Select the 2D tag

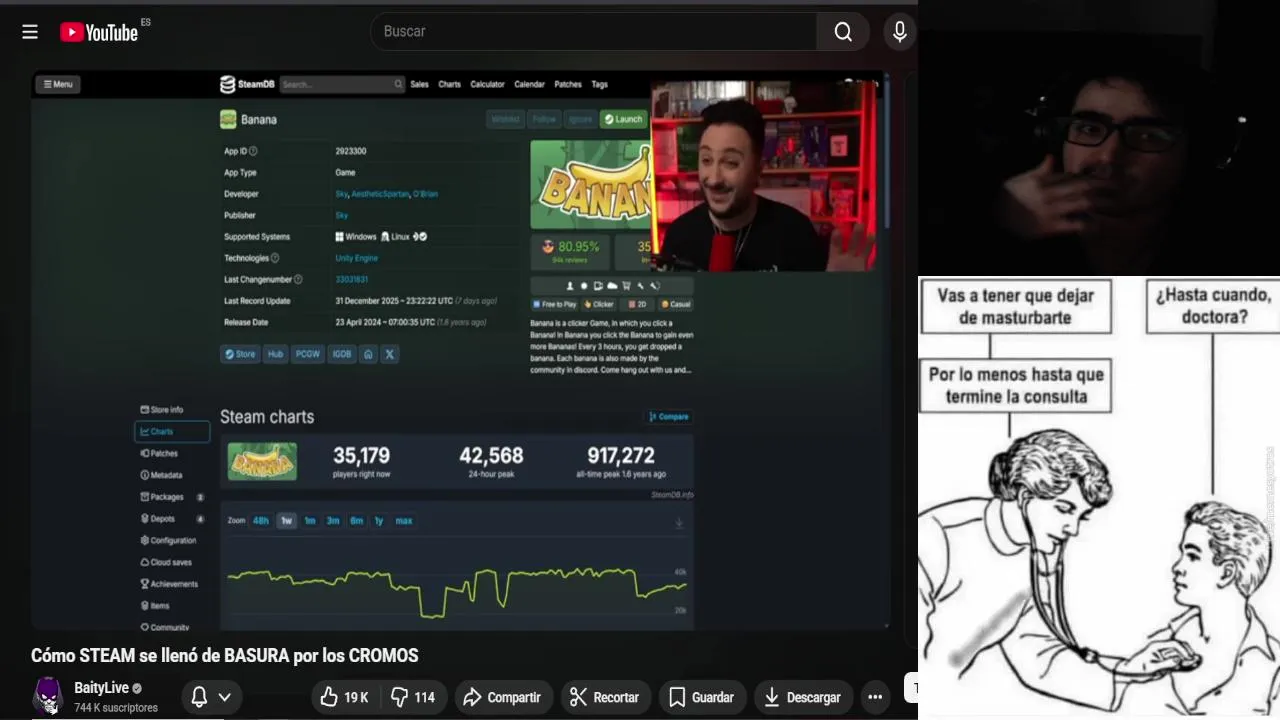637,304
